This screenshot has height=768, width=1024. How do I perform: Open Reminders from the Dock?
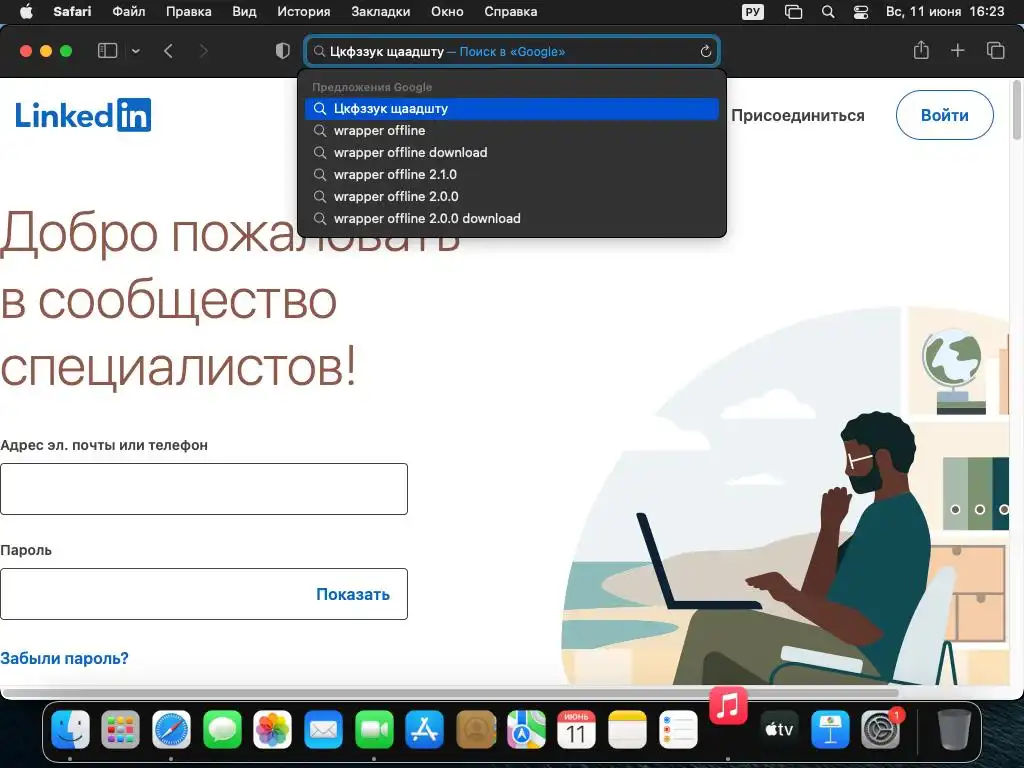[x=678, y=729]
